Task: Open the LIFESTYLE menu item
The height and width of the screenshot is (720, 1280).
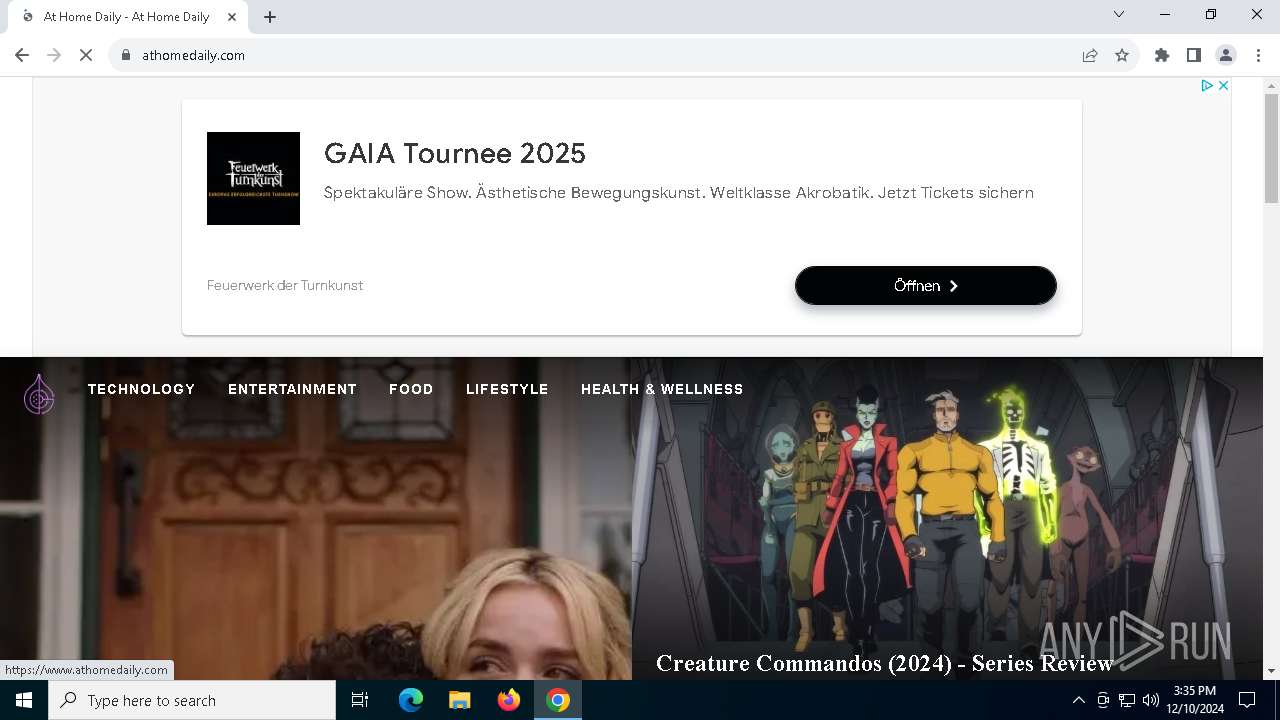Action: [x=507, y=389]
